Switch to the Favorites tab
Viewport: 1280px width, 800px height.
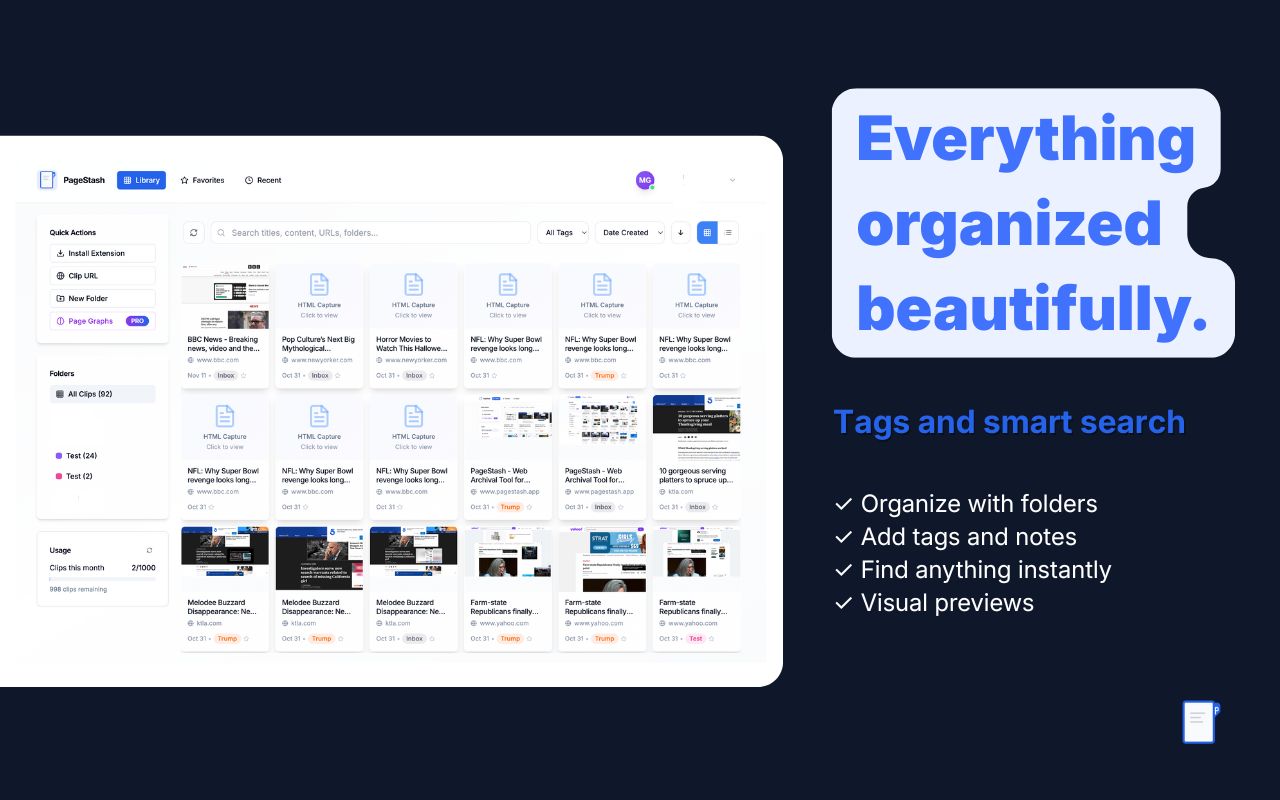click(x=202, y=180)
